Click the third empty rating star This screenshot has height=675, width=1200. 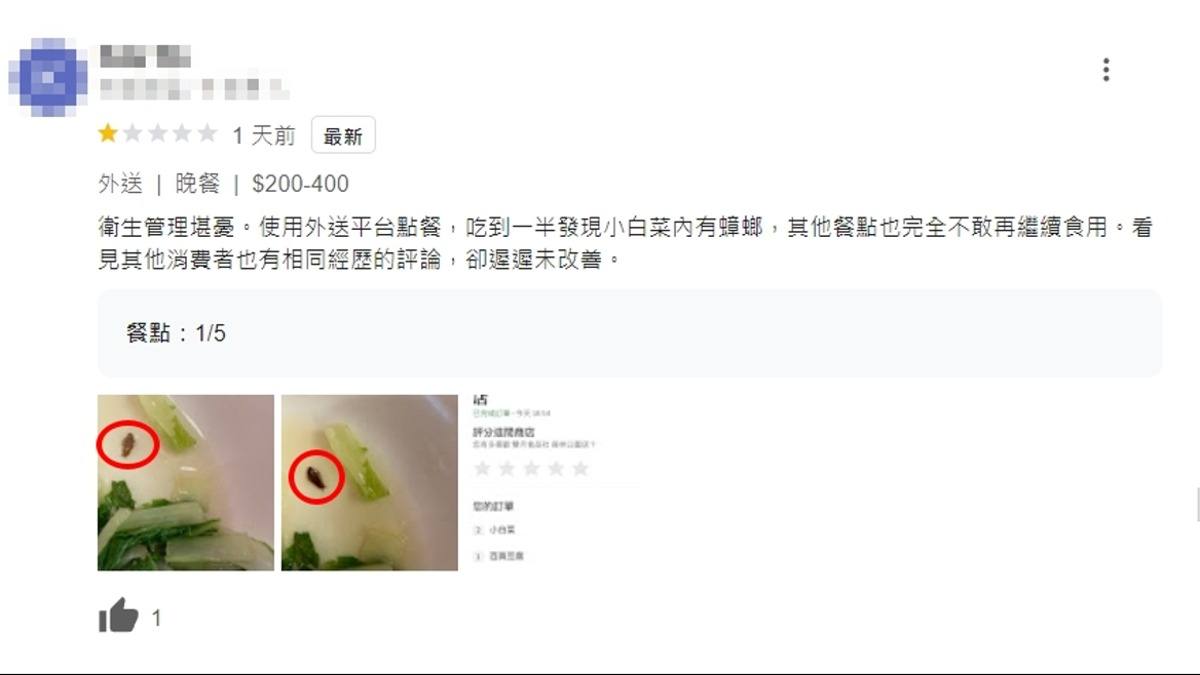tap(157, 134)
